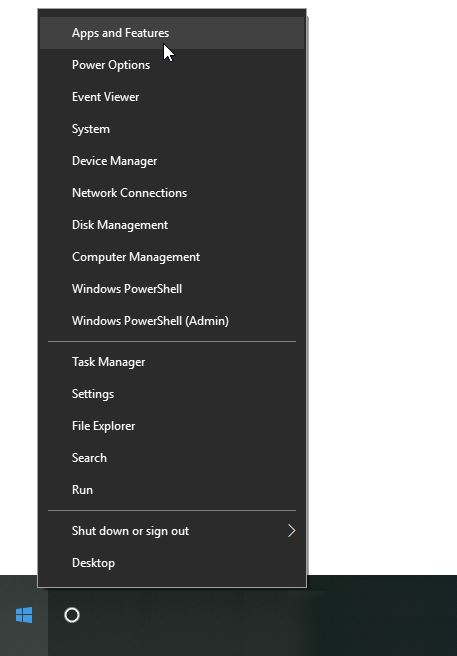This screenshot has height=656, width=457.
Task: Open Device Manager
Action: [x=172, y=161]
